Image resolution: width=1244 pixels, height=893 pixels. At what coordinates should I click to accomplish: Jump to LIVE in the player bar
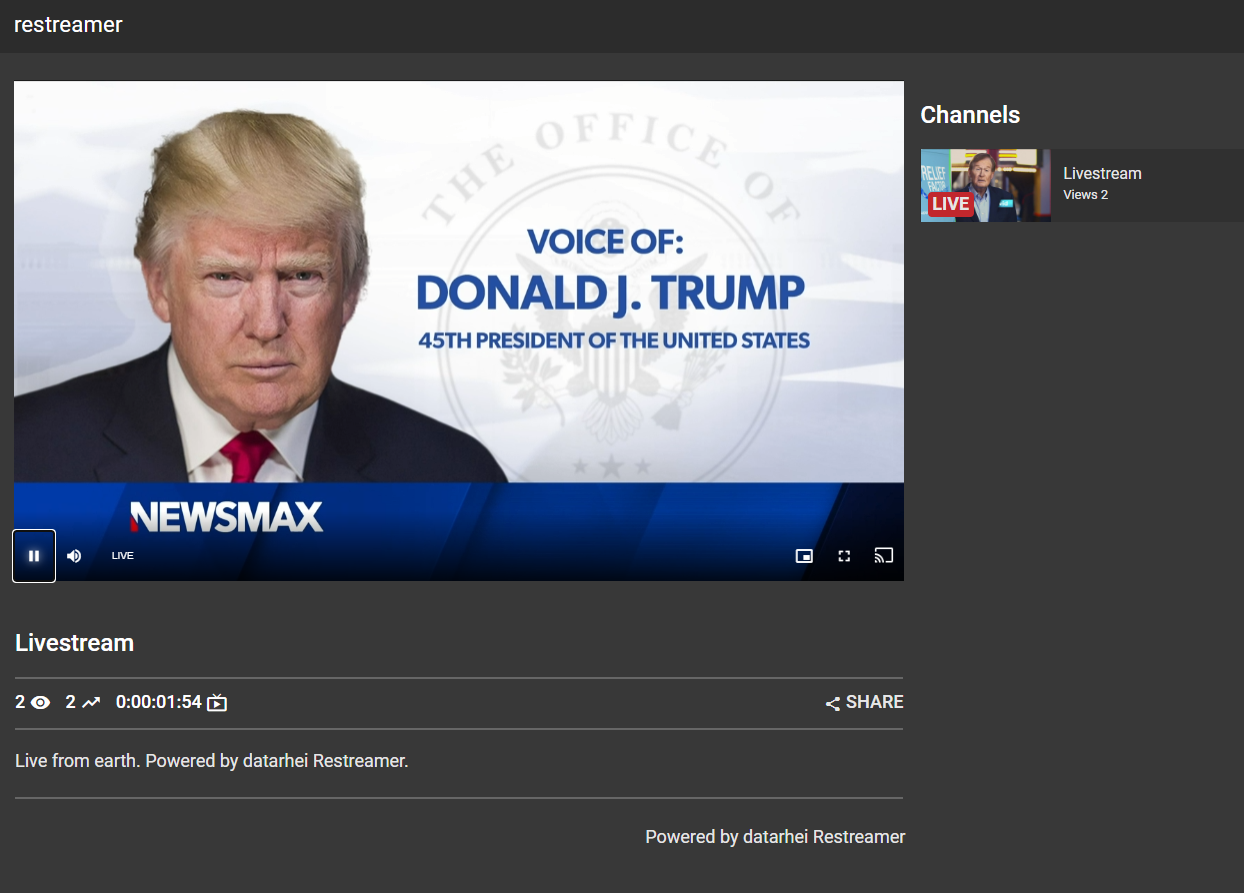tap(122, 556)
